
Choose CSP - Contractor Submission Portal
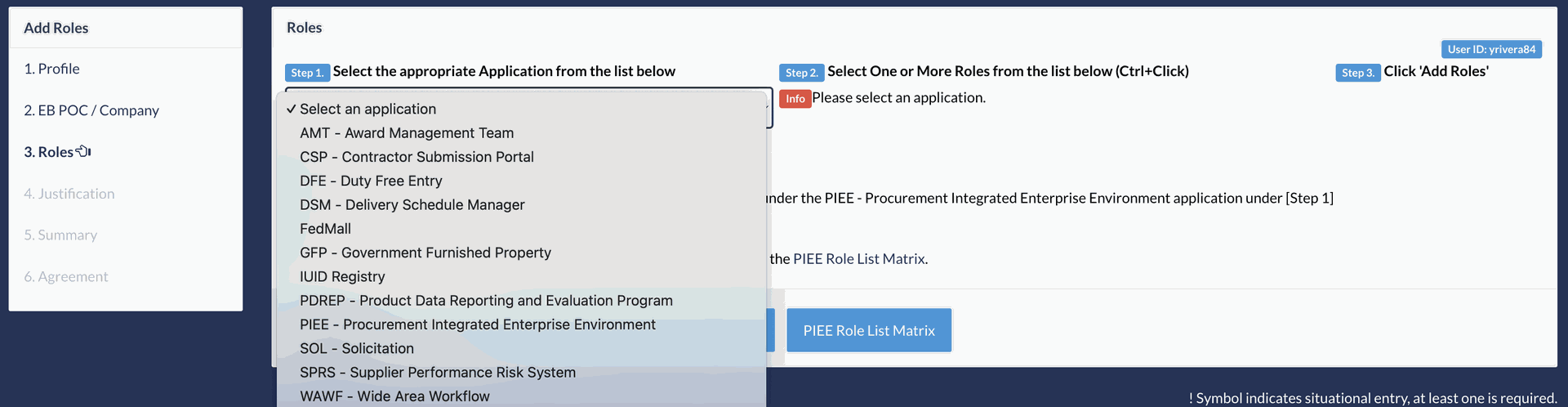pos(416,157)
